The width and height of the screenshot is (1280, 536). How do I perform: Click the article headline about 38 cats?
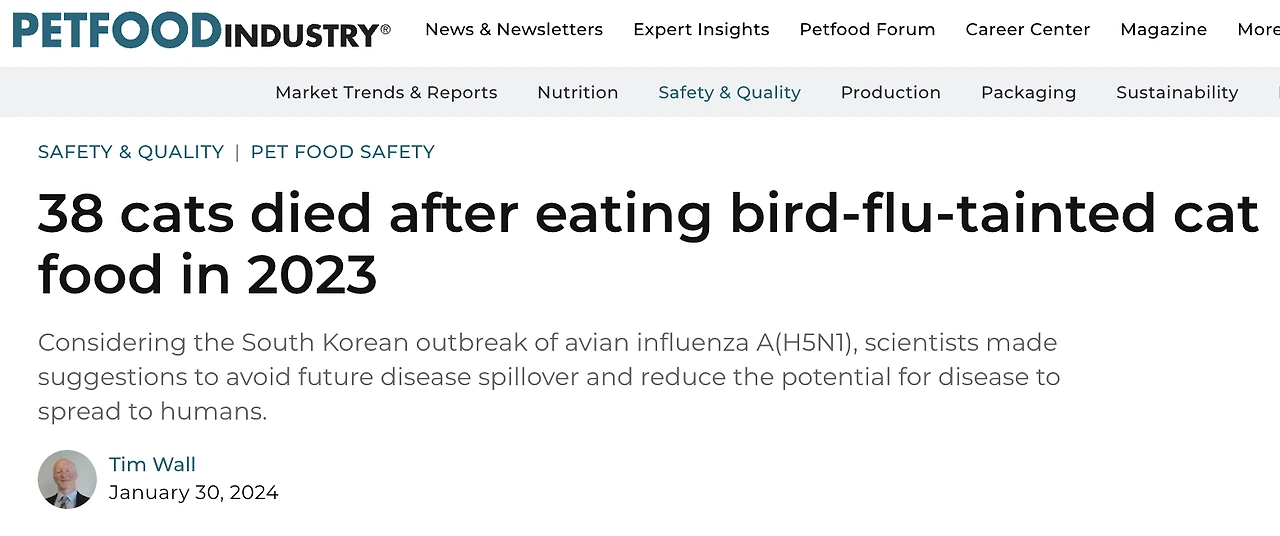click(648, 243)
